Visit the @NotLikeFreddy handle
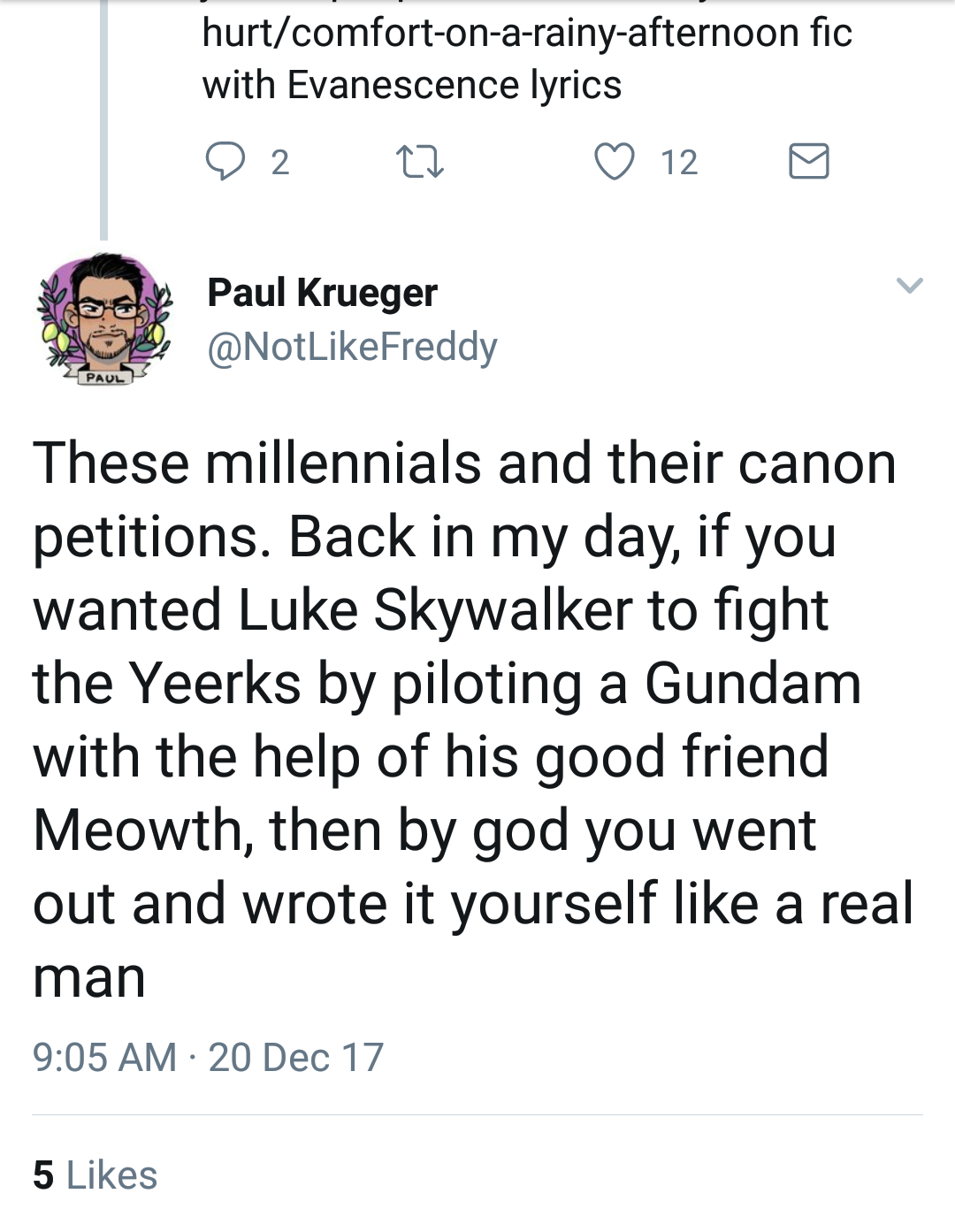Image resolution: width=955 pixels, height=1232 pixels. (352, 346)
